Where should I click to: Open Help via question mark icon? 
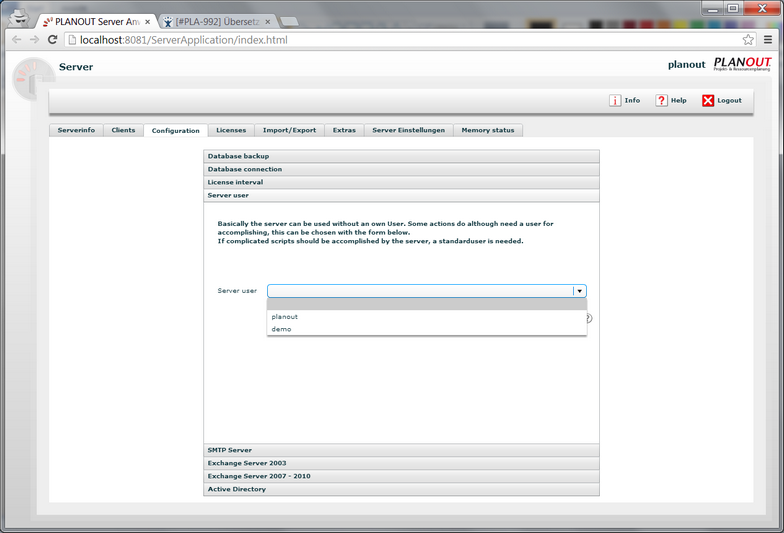pos(661,100)
